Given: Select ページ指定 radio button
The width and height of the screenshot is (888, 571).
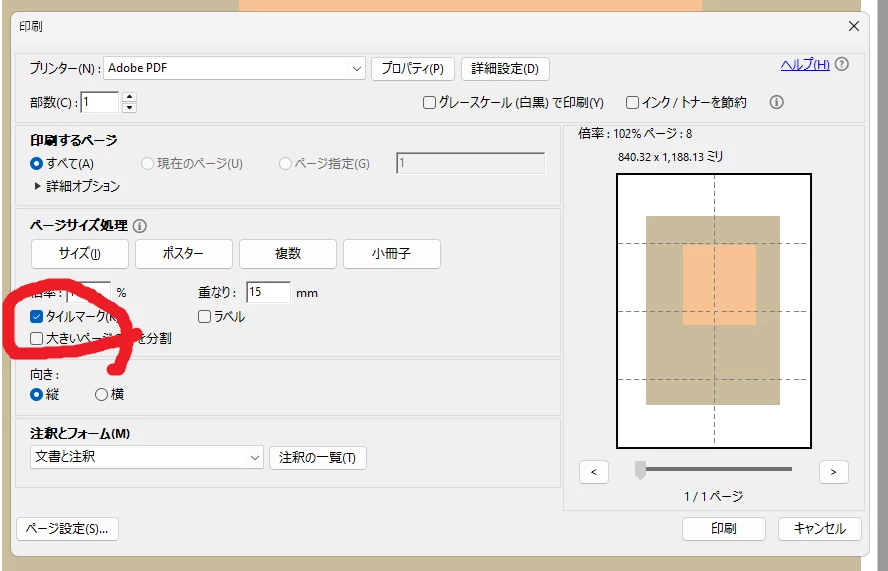Looking at the screenshot, I should [x=285, y=164].
